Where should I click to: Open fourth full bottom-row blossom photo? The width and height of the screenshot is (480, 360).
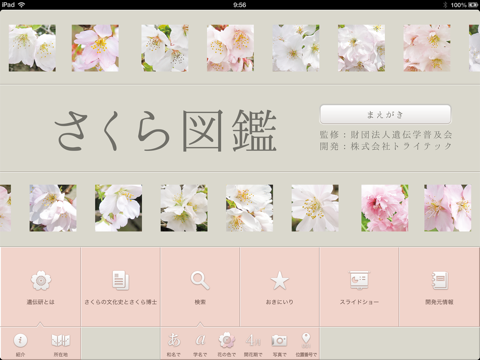250,208
